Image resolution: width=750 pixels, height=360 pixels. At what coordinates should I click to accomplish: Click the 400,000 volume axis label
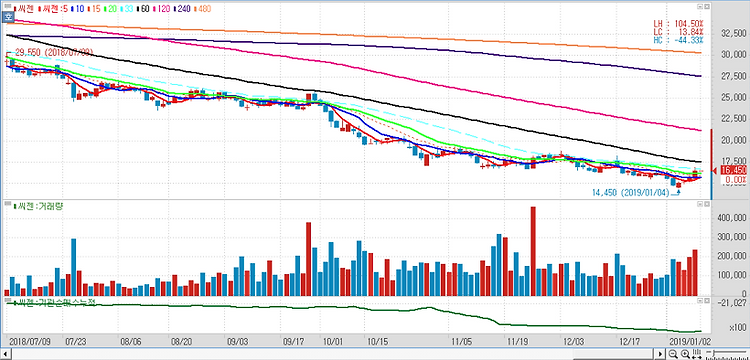point(731,218)
